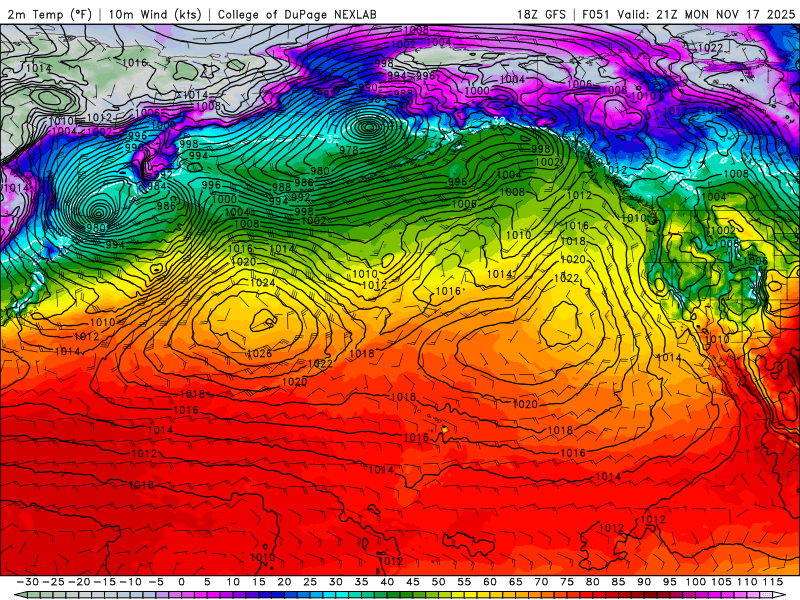Viewport: 800px width, 600px height.
Task: Click the 40 color scale label
Action: pos(387,582)
